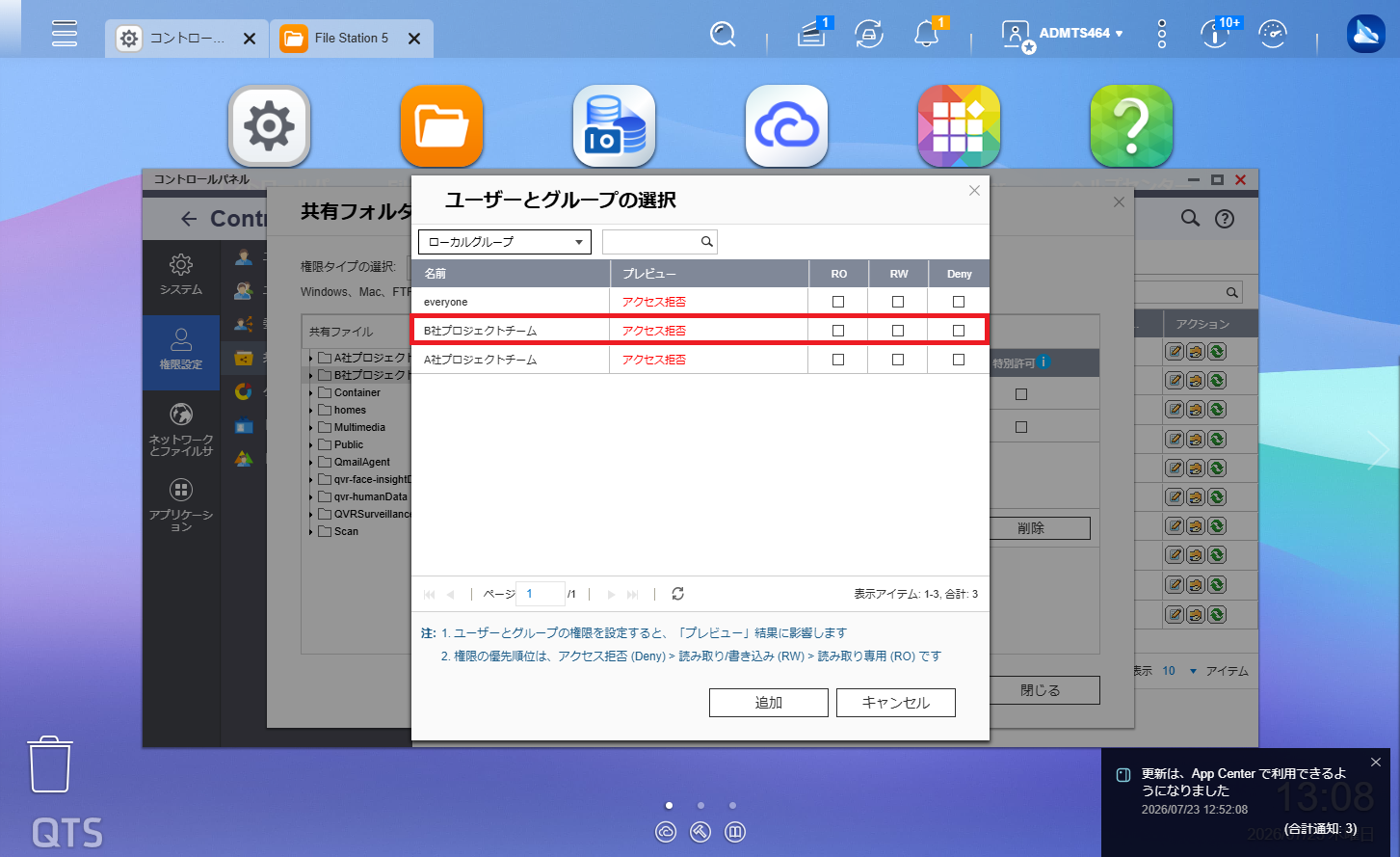Open external devices icon in top bar
The width and height of the screenshot is (1400, 857).
[869, 35]
